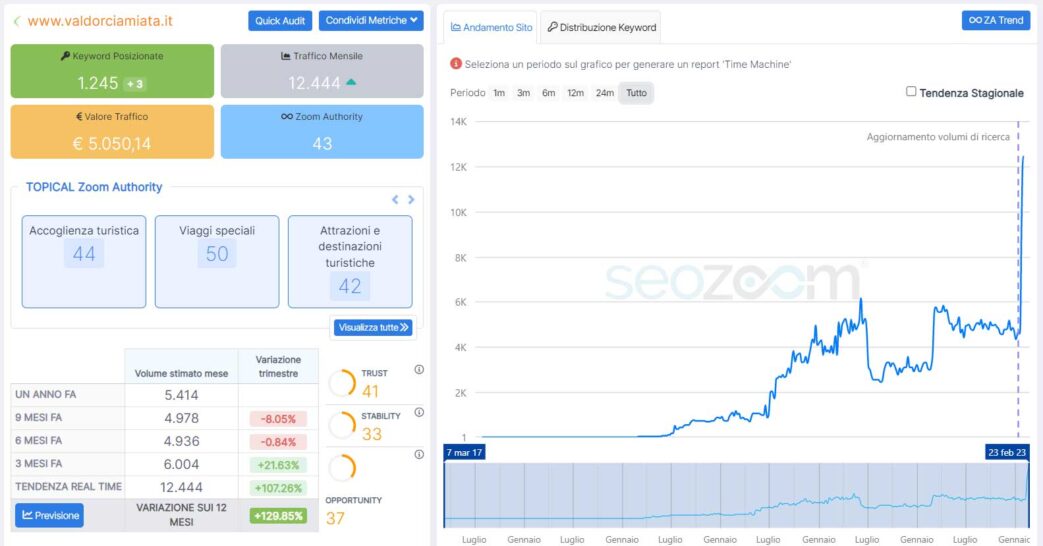Click the back arrow beside www.valdorciamiata.it
Viewport: 1043px width, 546px height.
[x=17, y=21]
